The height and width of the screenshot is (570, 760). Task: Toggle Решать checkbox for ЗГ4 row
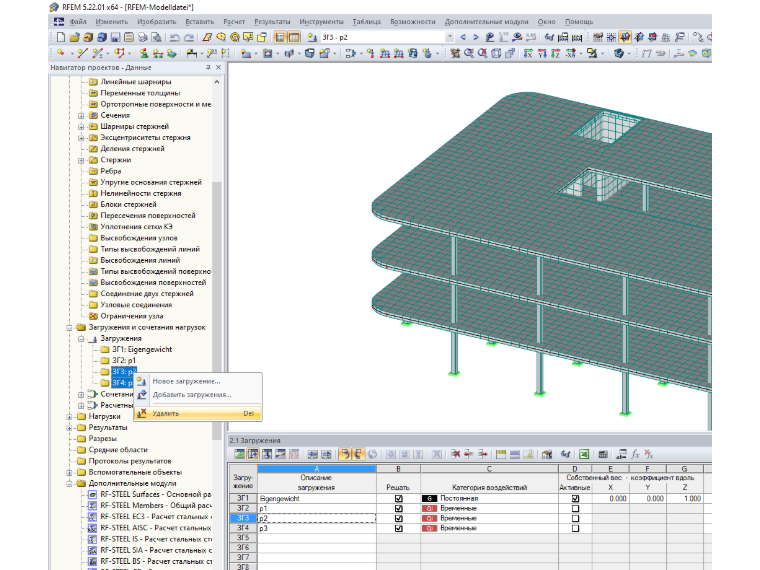[398, 528]
